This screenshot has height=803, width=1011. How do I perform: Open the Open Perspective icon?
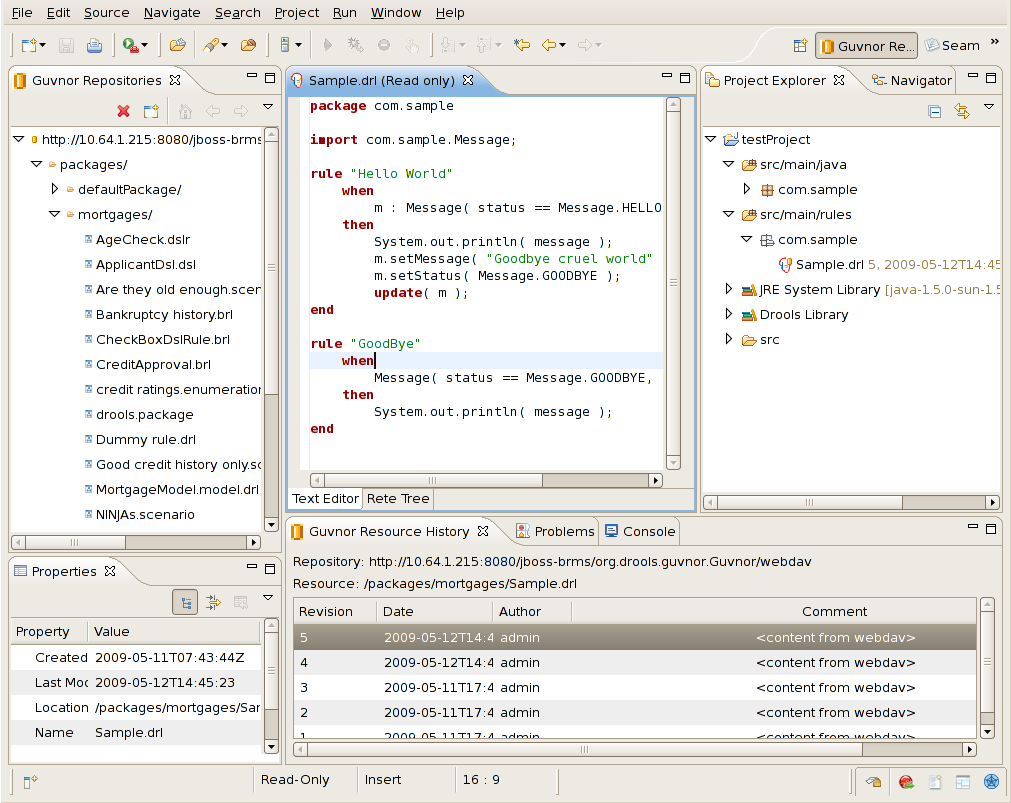(x=800, y=45)
